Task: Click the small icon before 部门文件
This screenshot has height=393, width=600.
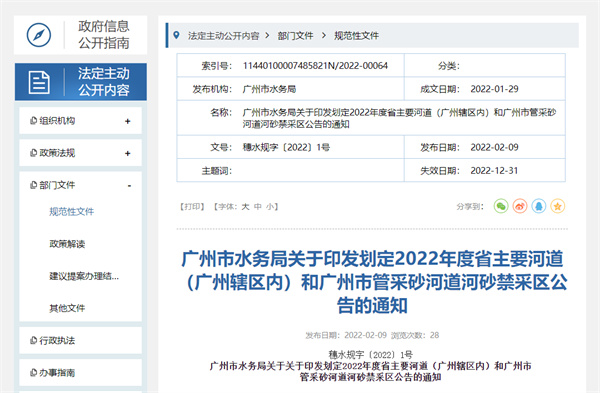Action: point(33,185)
